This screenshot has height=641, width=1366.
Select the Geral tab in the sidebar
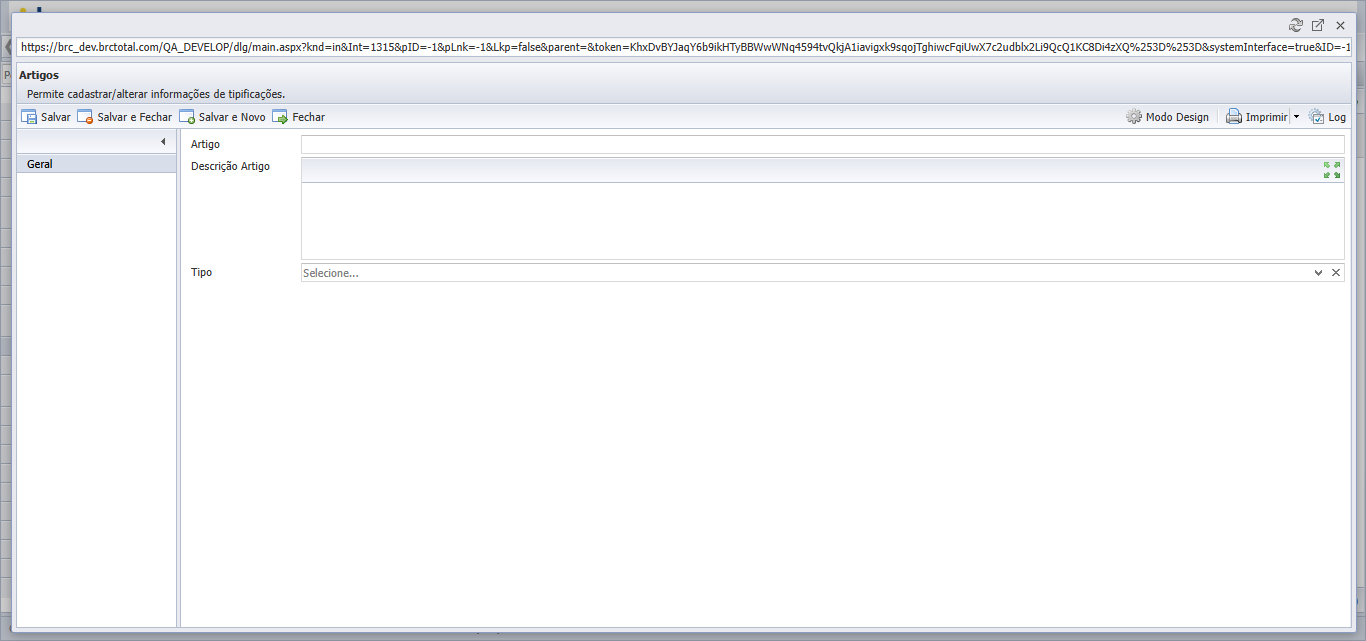pyautogui.click(x=97, y=164)
